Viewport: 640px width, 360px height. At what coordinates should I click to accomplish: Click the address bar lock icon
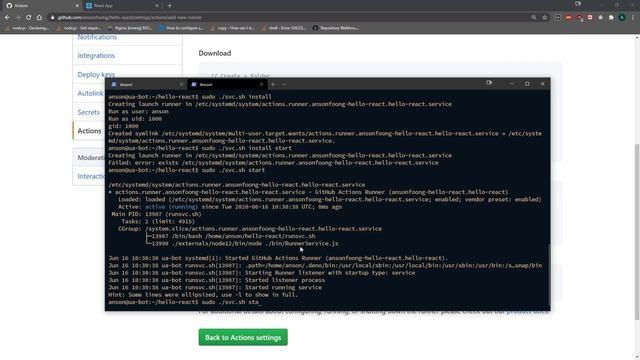pos(53,18)
